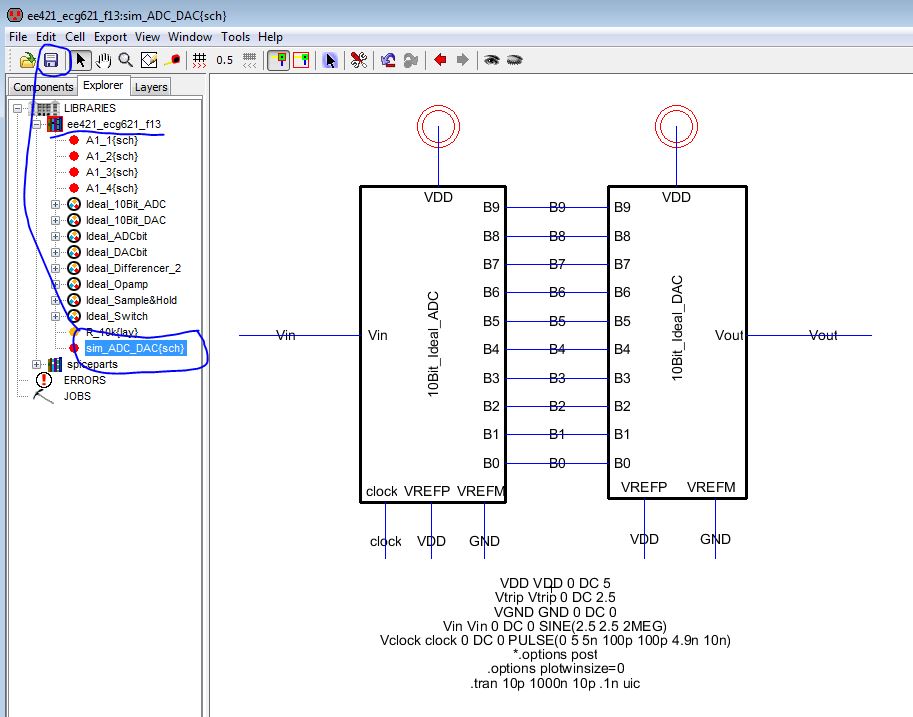Click the Save Library disk icon

tap(50, 60)
